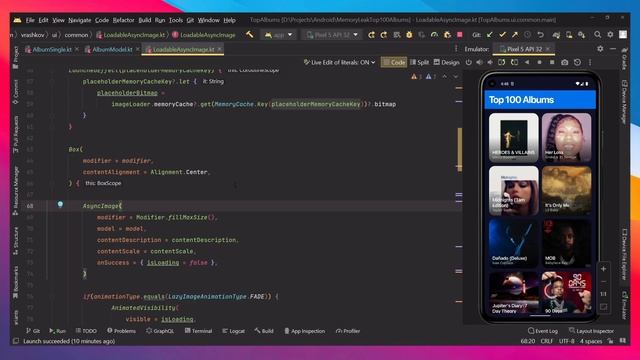Viewport: 640px width, 360px height.
Task: Click the emulator volume up icon
Action: click(x=480, y=62)
